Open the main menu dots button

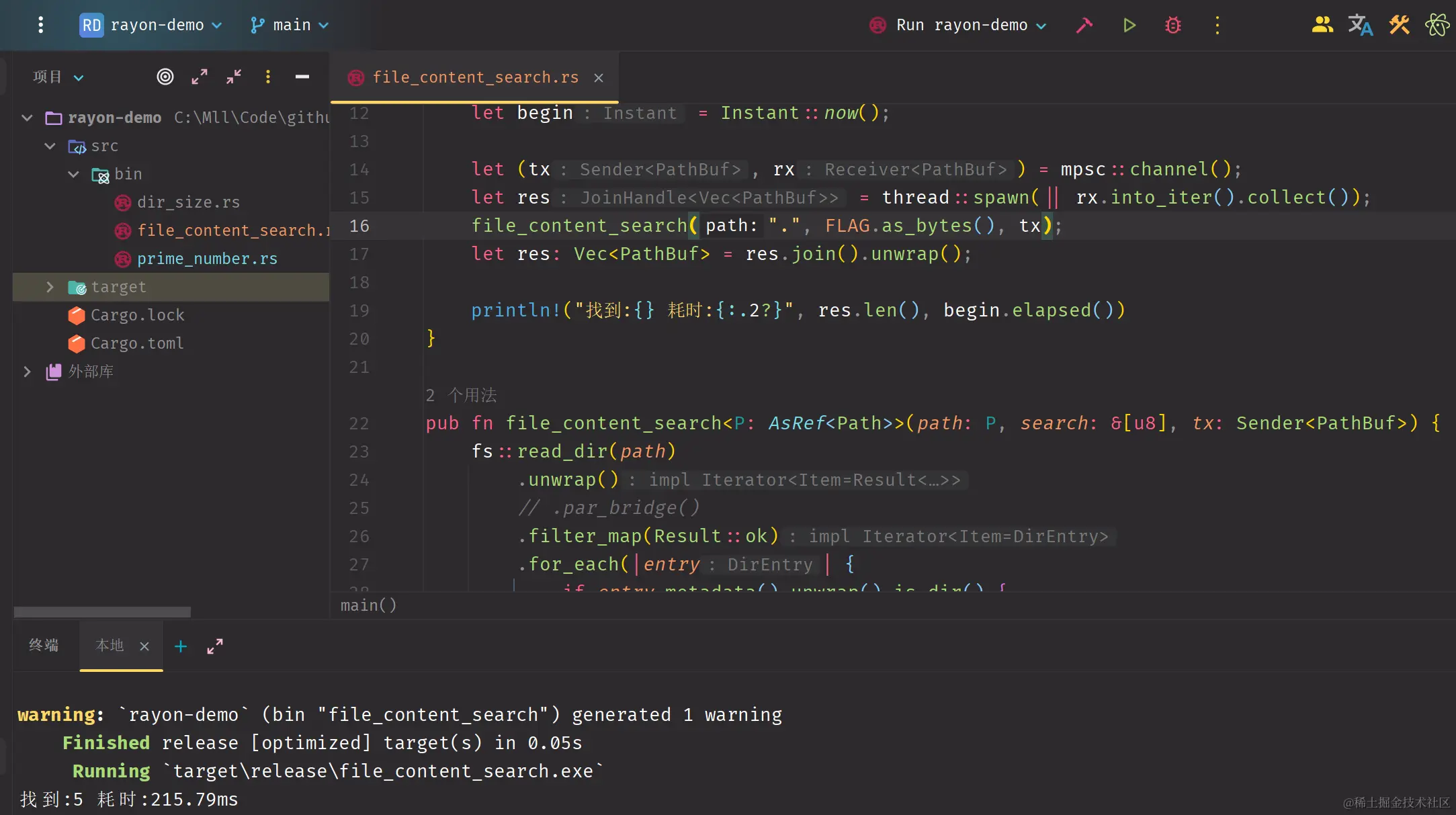[x=41, y=26]
